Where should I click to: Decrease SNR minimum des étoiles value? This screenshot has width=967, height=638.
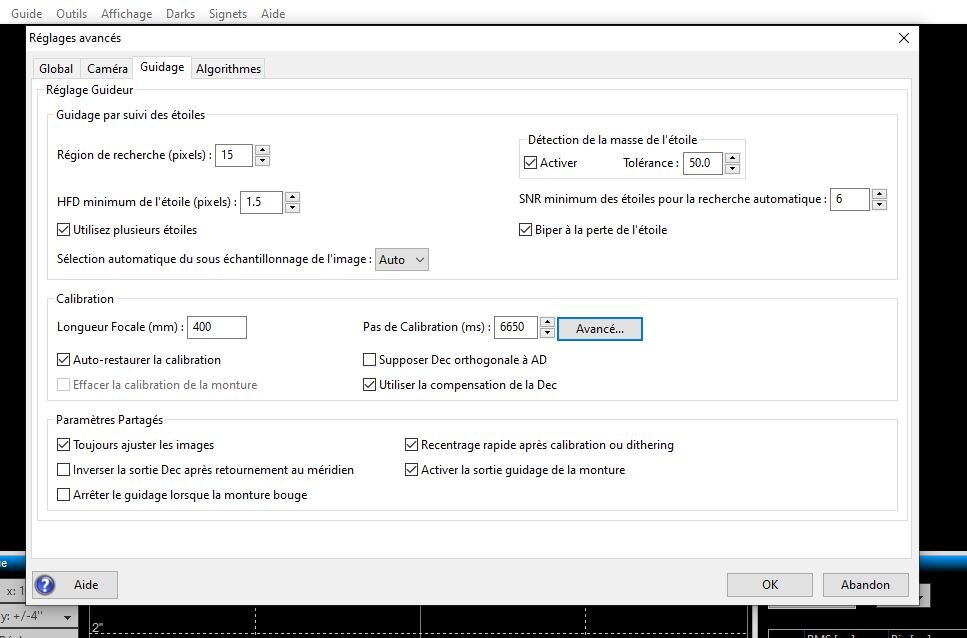pyautogui.click(x=879, y=205)
